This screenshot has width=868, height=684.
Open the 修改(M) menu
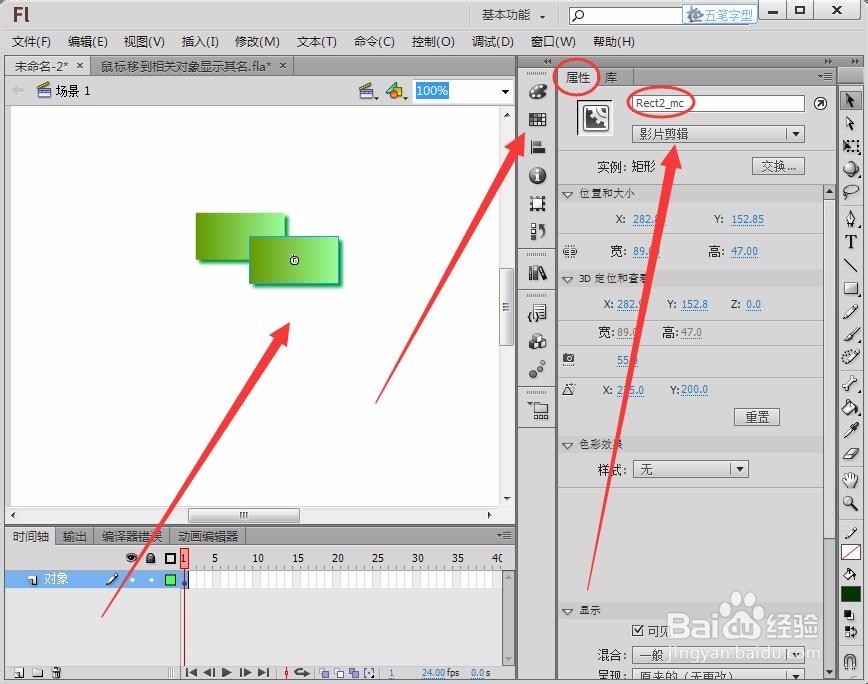click(x=257, y=42)
